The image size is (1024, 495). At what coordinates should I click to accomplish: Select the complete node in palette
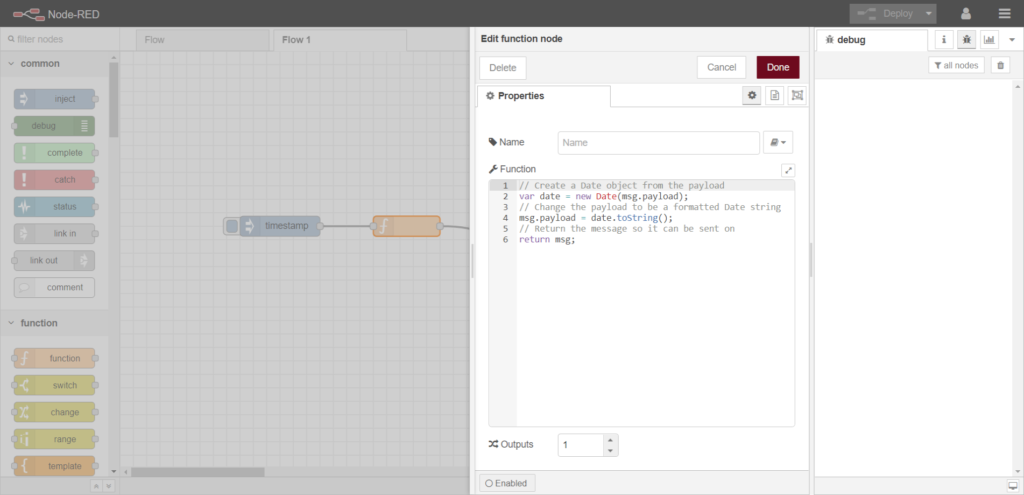(55, 153)
